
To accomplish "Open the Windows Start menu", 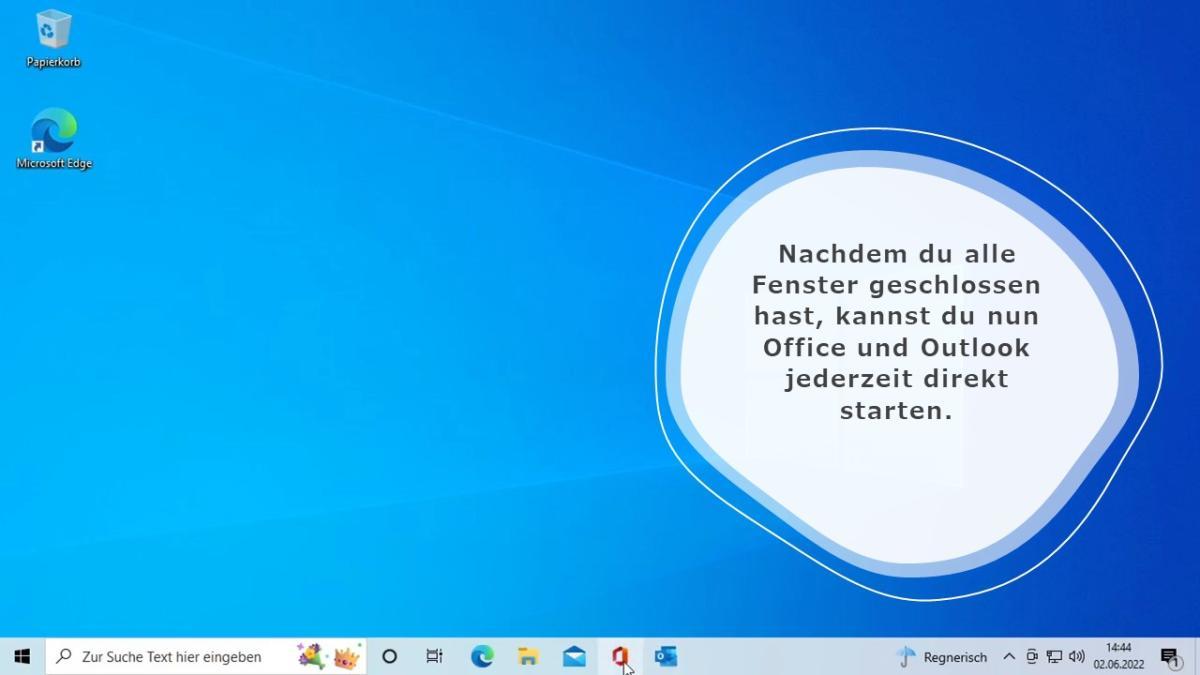I will [x=22, y=656].
